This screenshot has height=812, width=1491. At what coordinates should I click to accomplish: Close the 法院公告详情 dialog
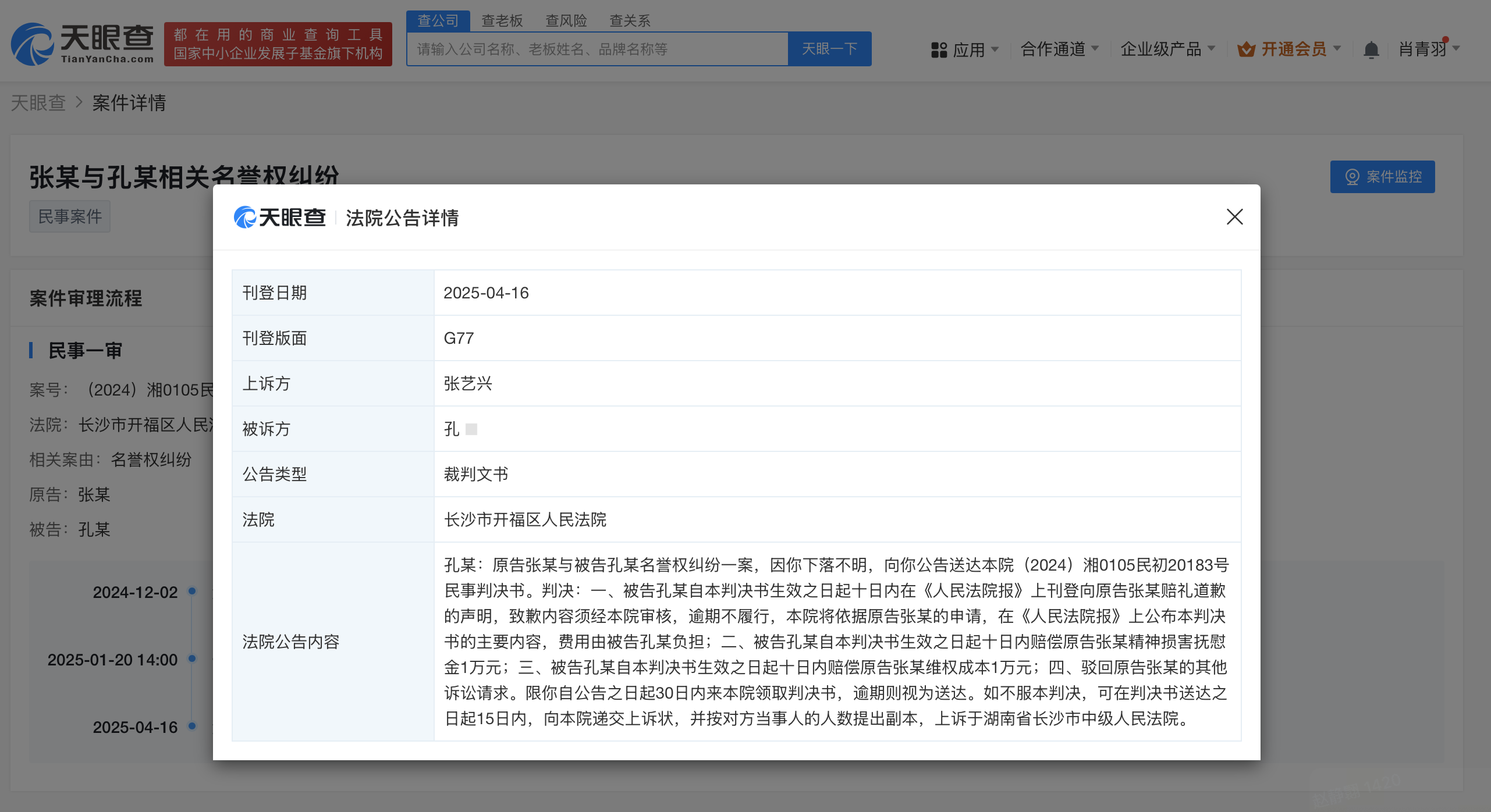tap(1234, 217)
